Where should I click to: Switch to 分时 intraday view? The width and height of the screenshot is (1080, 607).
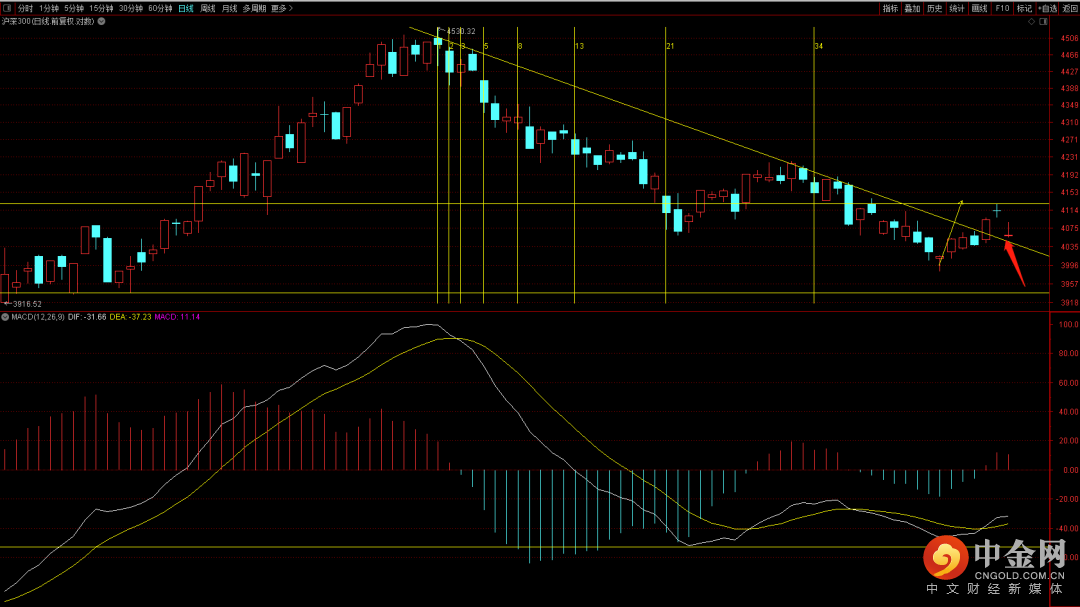[x=26, y=8]
